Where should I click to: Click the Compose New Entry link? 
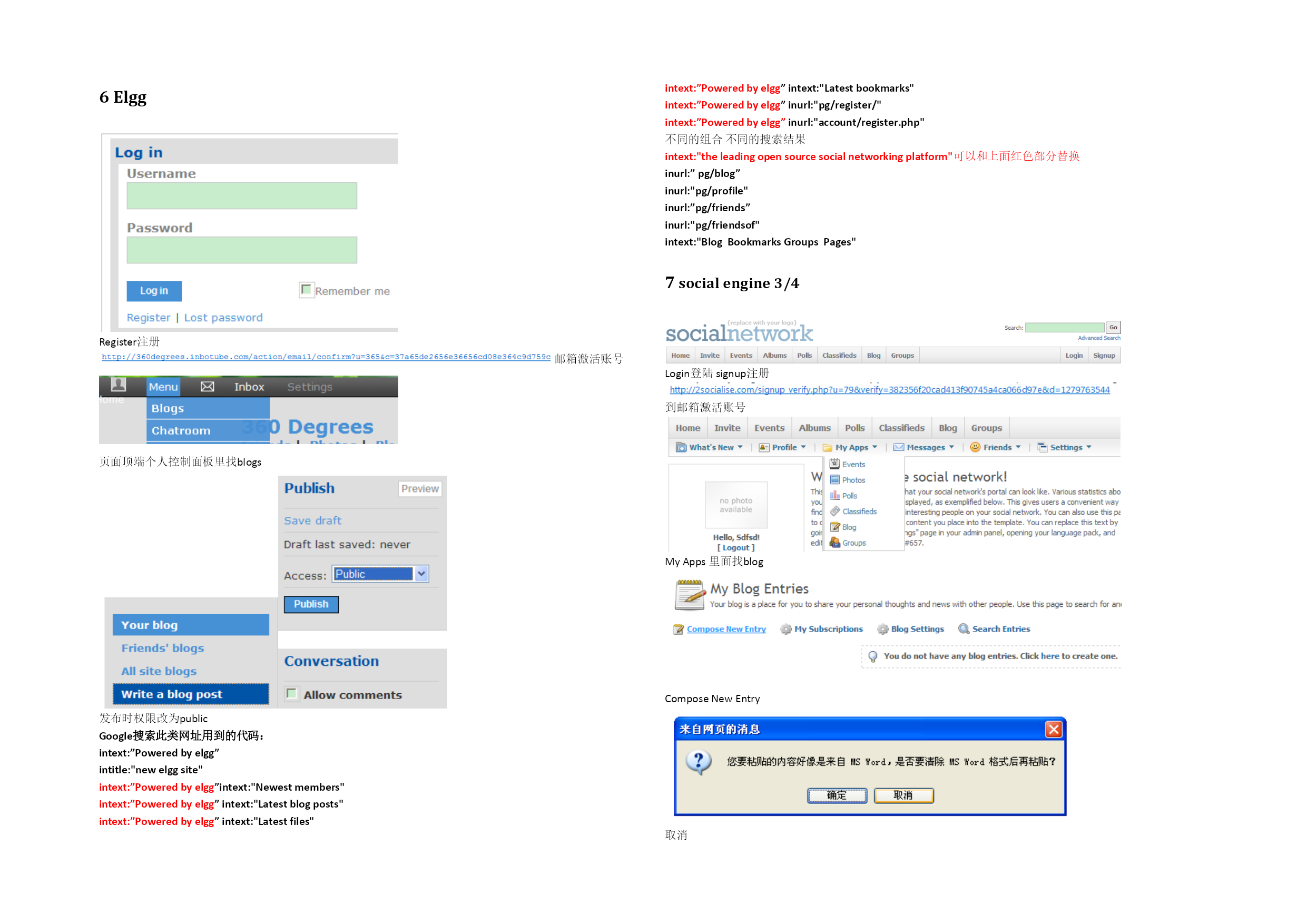(726, 629)
